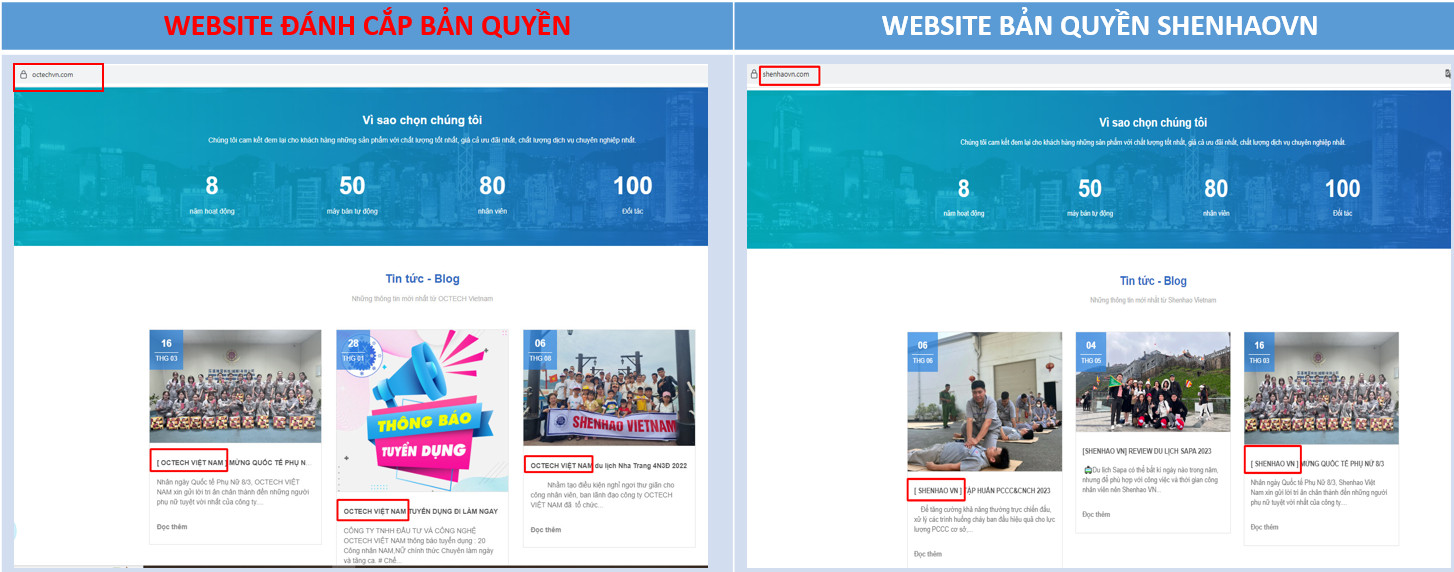Click Đọc thêm under OCTECH women's day article
Screen dimensions: 1454x572
pos(172,526)
